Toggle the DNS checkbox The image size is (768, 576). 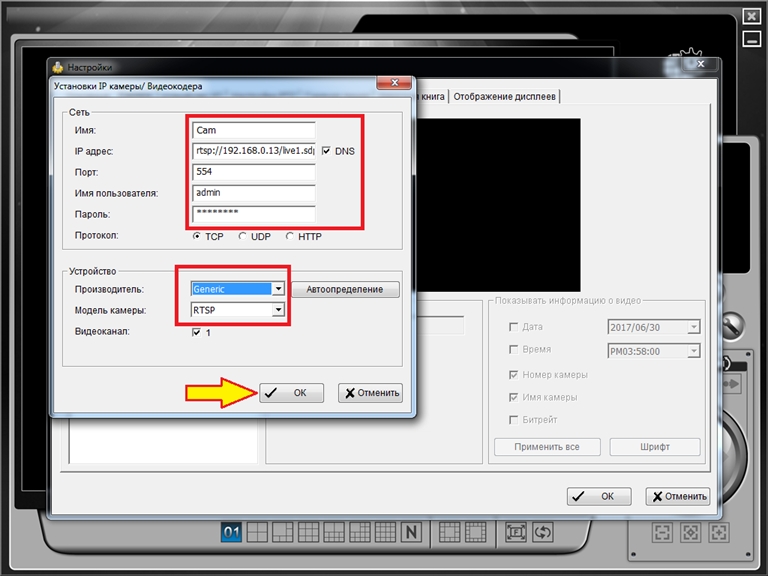327,151
